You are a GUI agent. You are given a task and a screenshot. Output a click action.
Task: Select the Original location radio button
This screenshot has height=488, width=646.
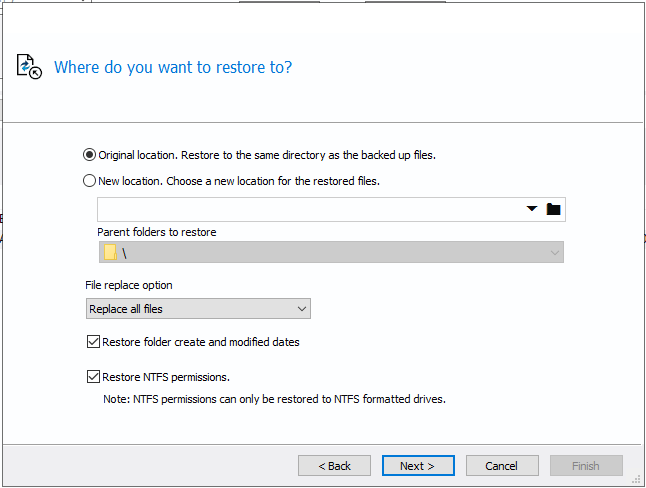click(x=90, y=155)
